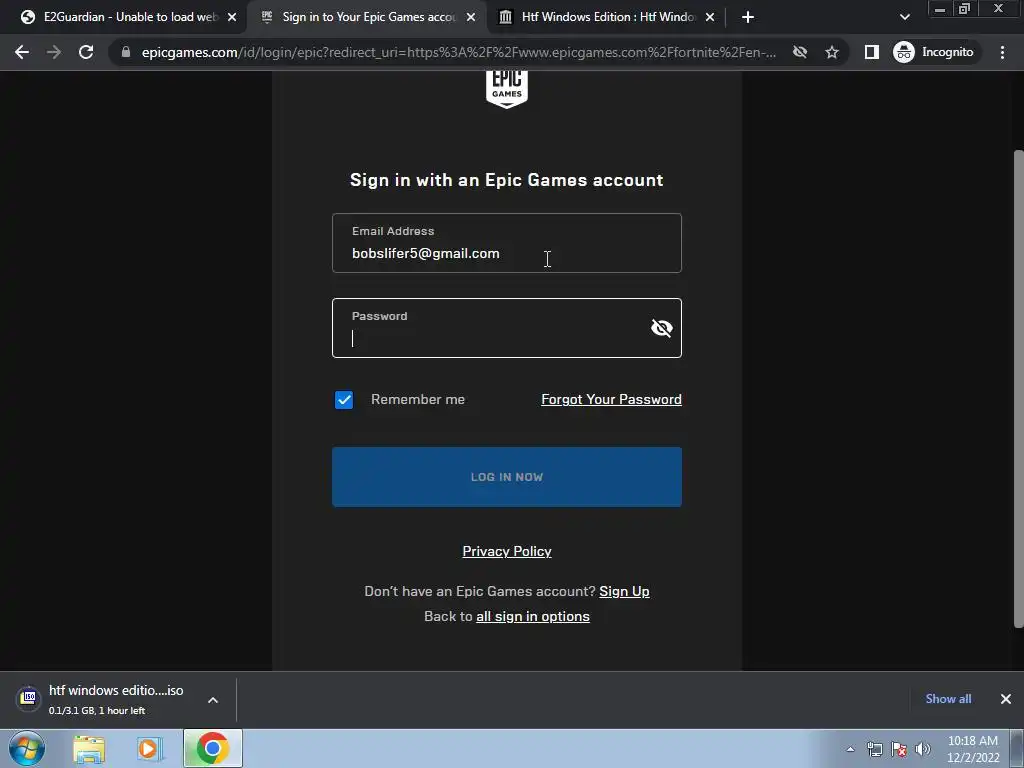Close the downloads bar

pos(1006,699)
